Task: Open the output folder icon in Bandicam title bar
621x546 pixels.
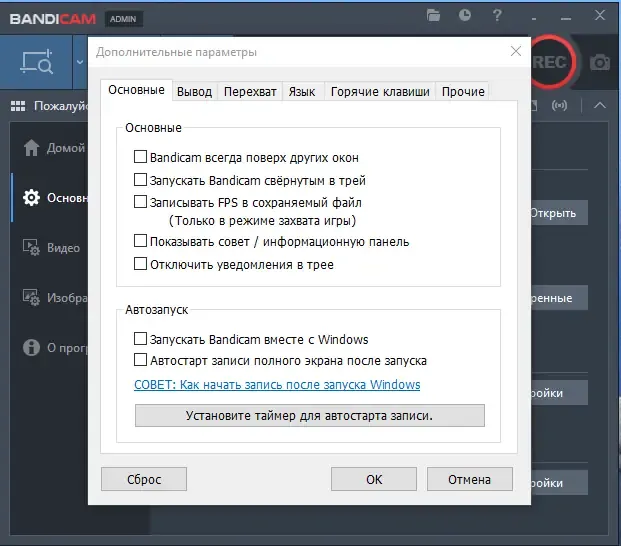Action: (x=433, y=16)
